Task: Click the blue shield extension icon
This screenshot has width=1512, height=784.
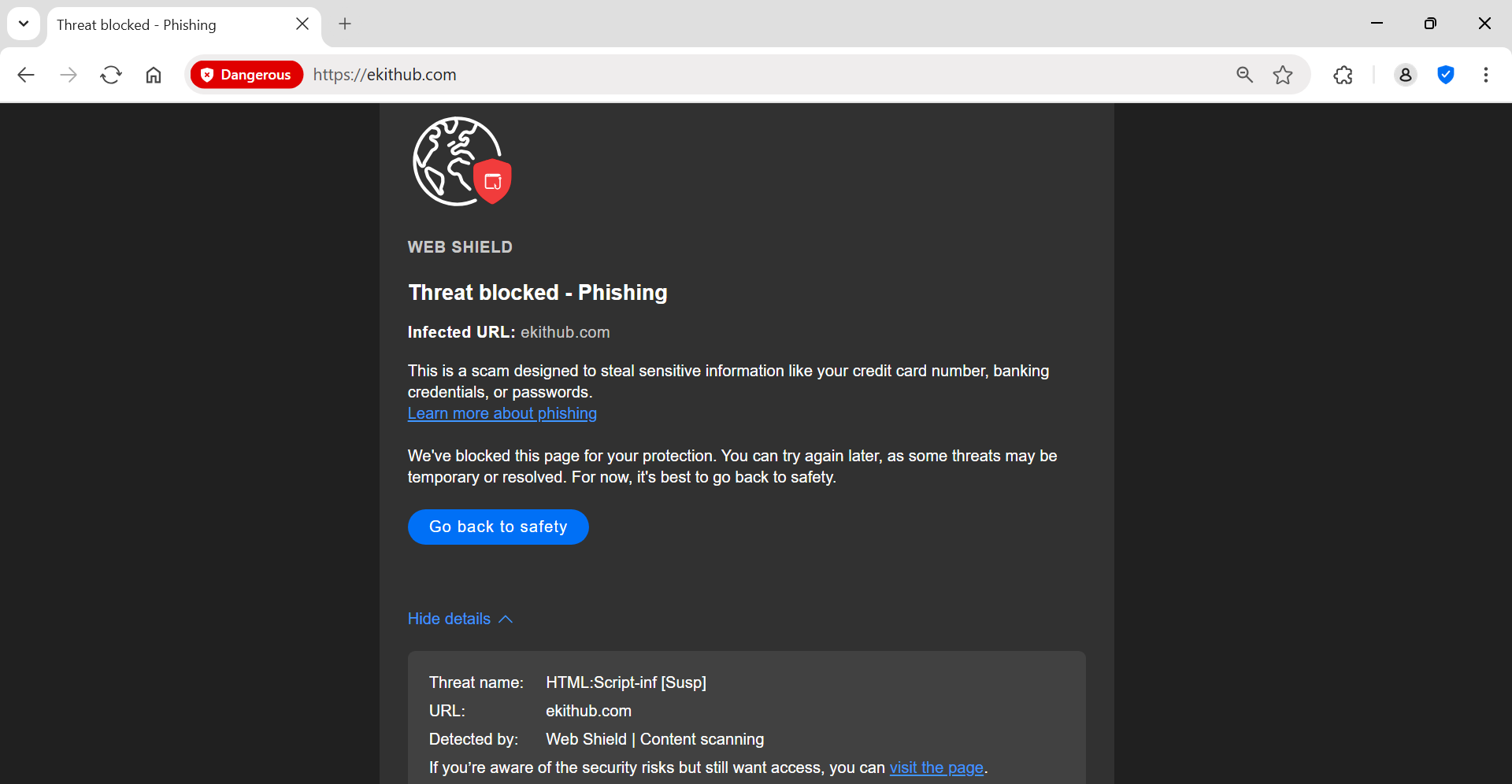Action: pyautogui.click(x=1445, y=75)
